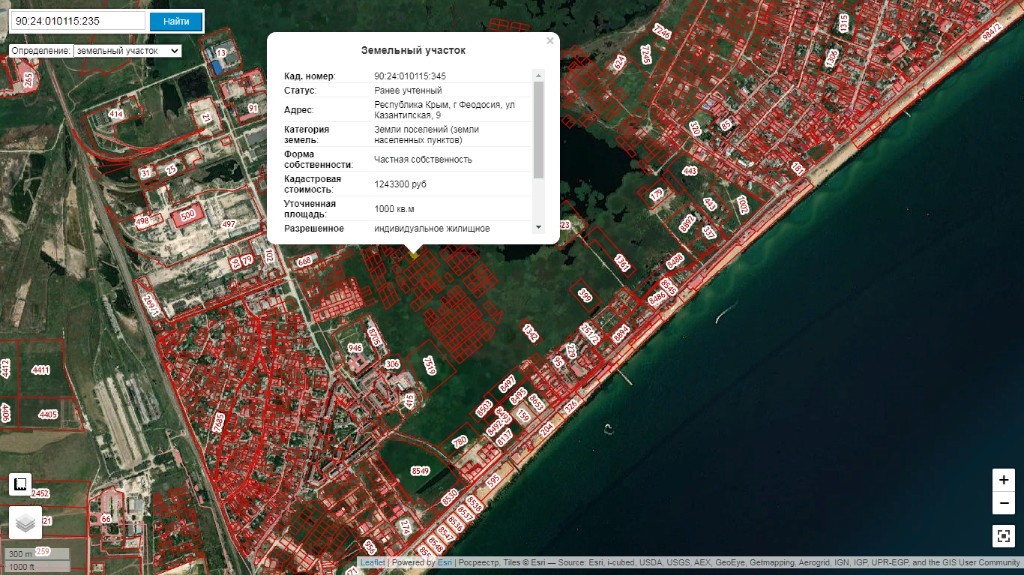Select parcel labeled 4411 on map
This screenshot has width=1024, height=575.
(x=40, y=370)
